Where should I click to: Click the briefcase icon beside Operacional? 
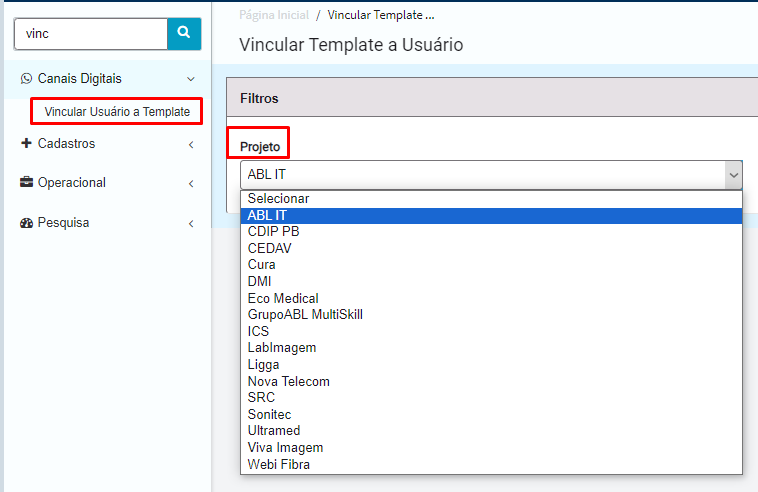click(x=26, y=182)
